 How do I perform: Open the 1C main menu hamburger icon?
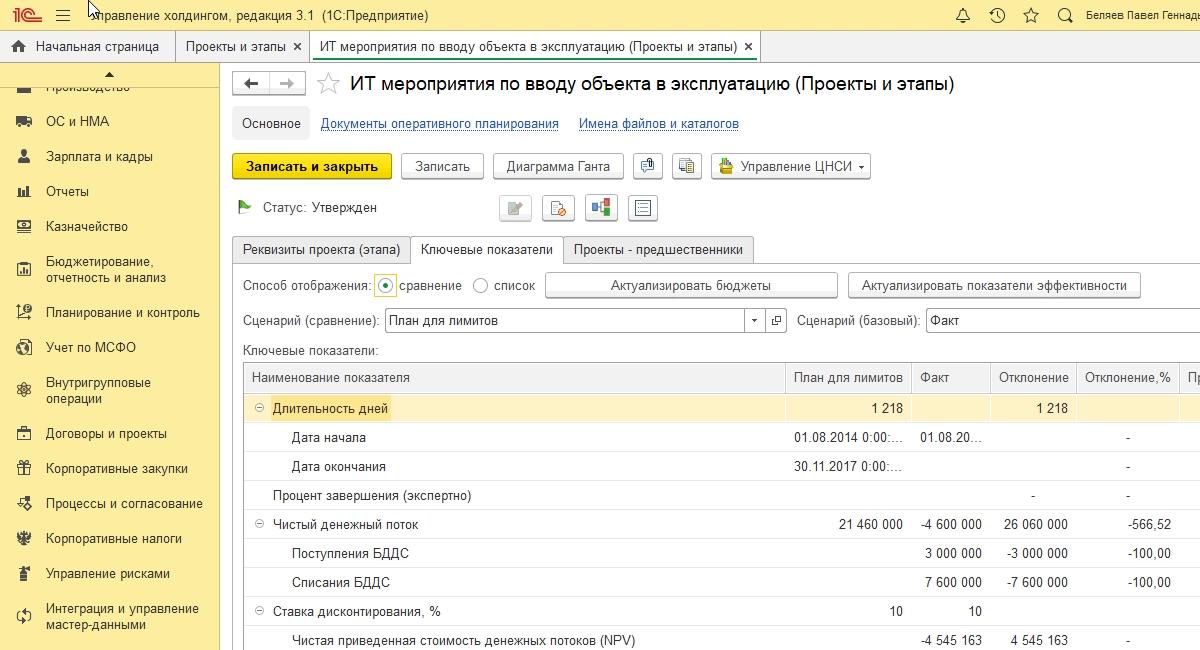pyautogui.click(x=63, y=15)
